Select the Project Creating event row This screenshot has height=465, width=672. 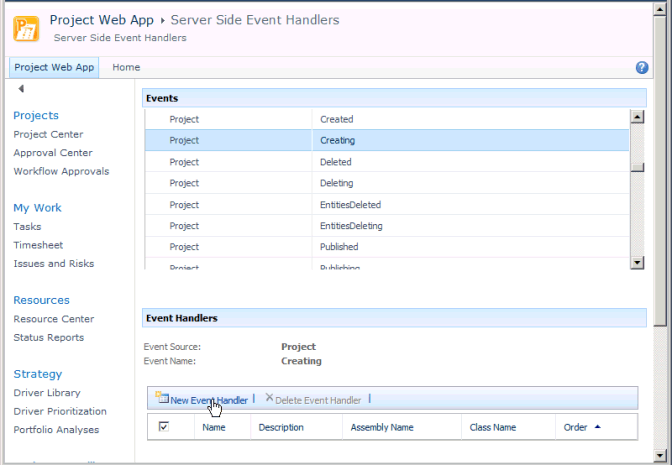pos(387,140)
